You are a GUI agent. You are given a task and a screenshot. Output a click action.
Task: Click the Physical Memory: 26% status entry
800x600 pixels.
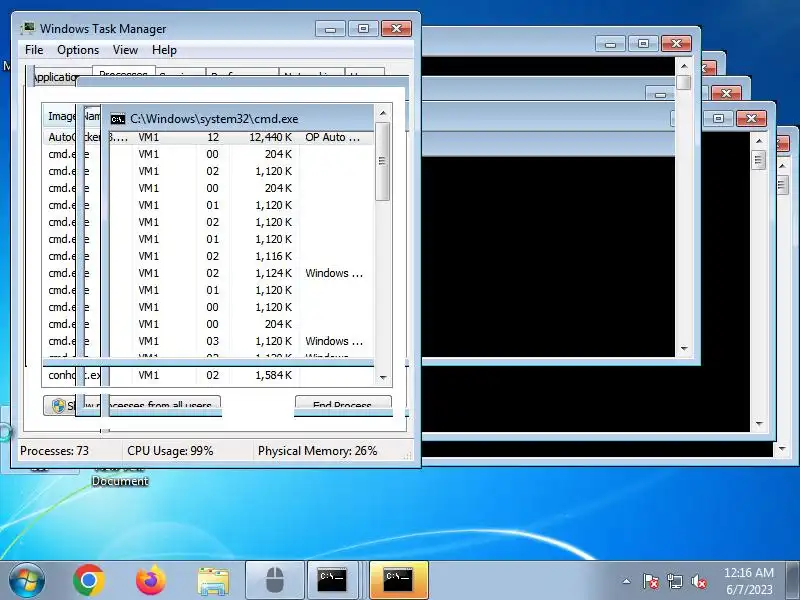pyautogui.click(x=317, y=451)
